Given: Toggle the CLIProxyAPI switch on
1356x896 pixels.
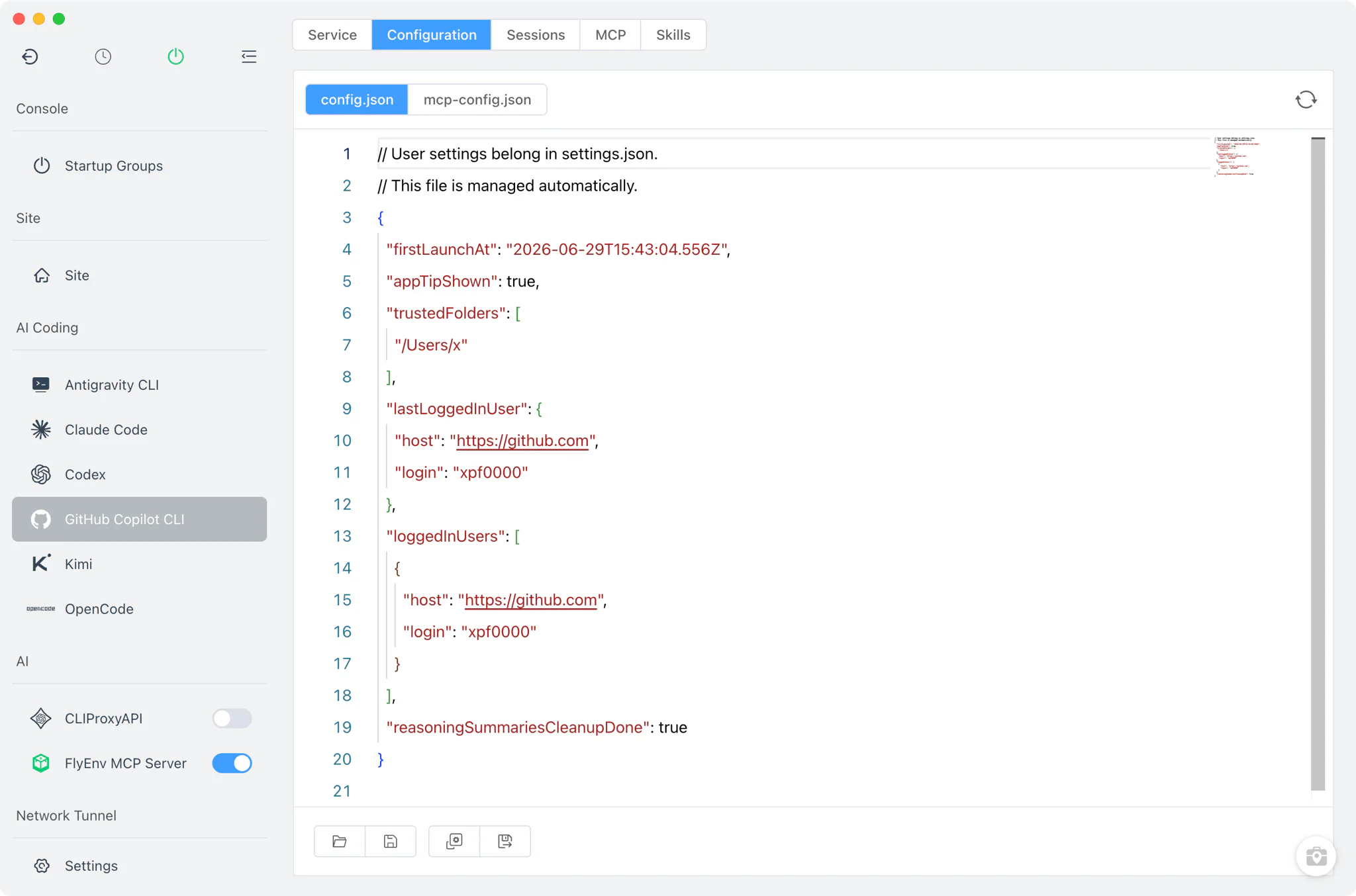Looking at the screenshot, I should 232,718.
